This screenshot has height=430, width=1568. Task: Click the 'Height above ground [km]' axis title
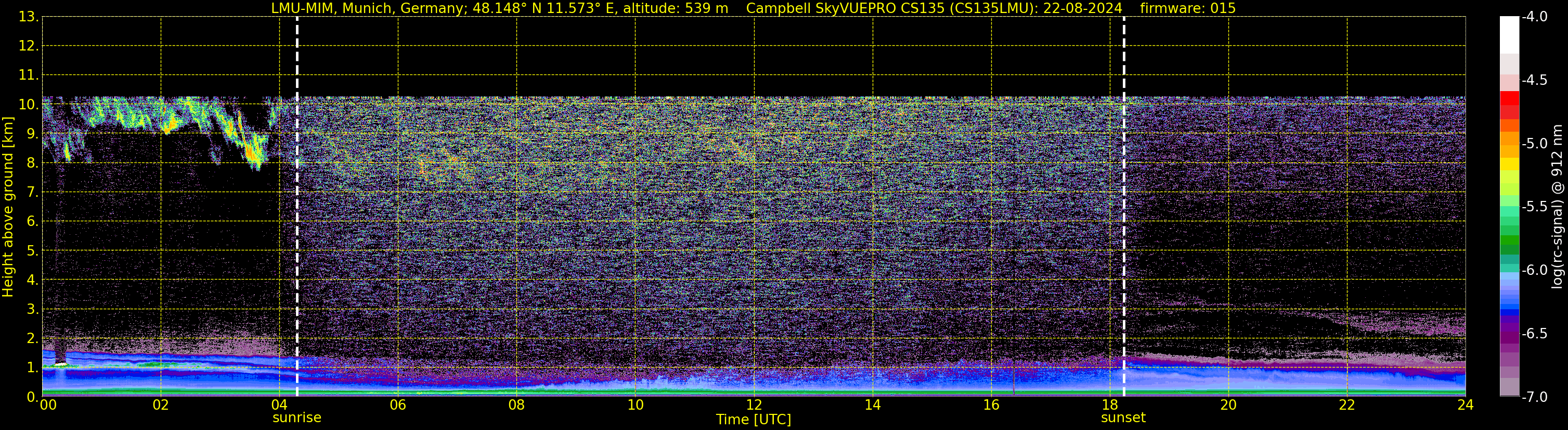click(8, 207)
